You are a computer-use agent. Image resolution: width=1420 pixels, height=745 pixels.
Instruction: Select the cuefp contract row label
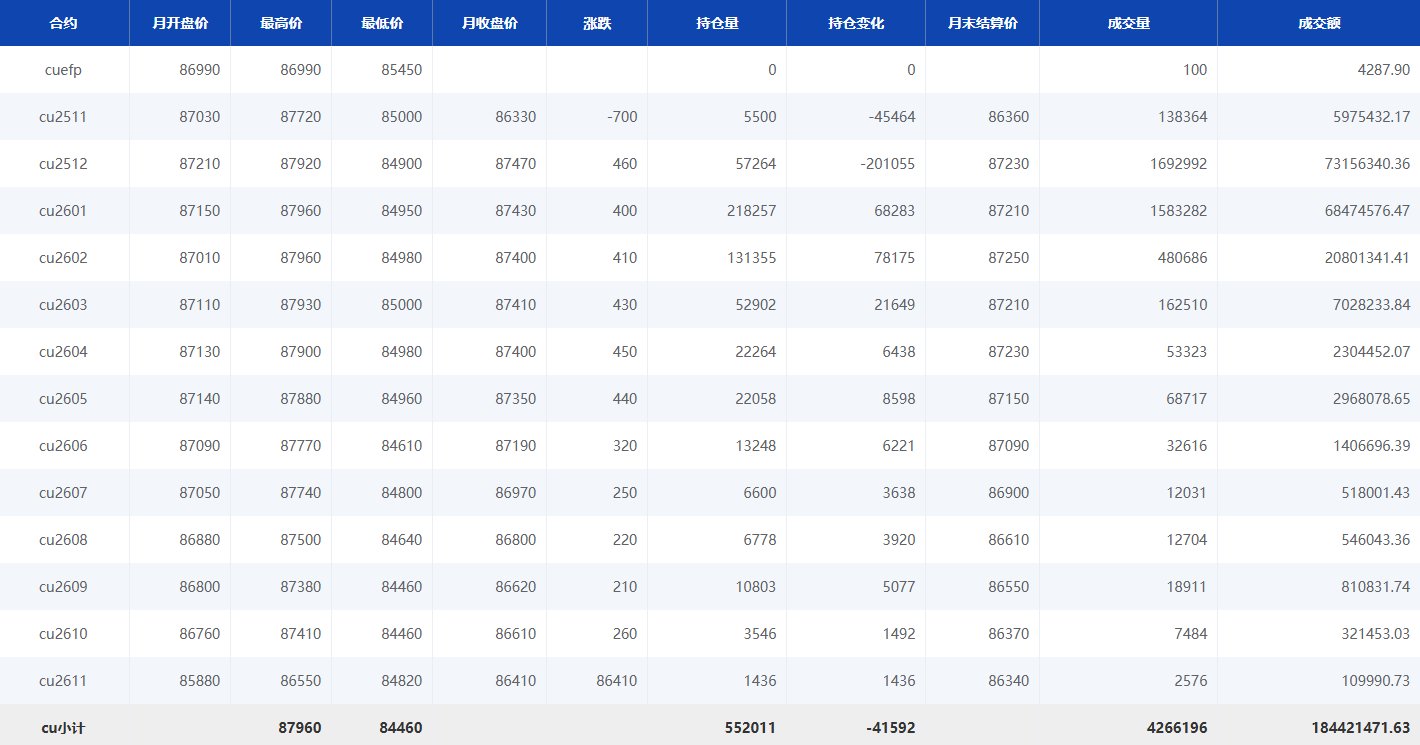point(63,70)
